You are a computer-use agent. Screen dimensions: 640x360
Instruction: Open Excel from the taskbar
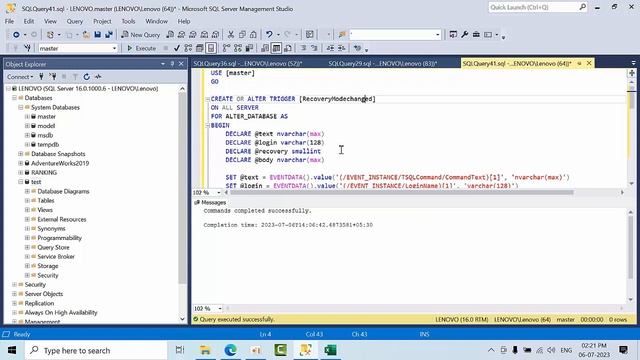click(330, 350)
